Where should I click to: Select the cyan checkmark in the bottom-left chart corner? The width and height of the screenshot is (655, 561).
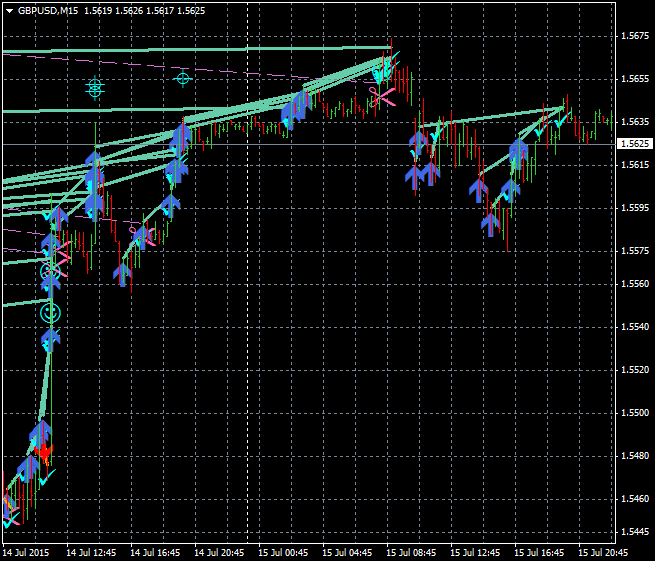click(11, 520)
